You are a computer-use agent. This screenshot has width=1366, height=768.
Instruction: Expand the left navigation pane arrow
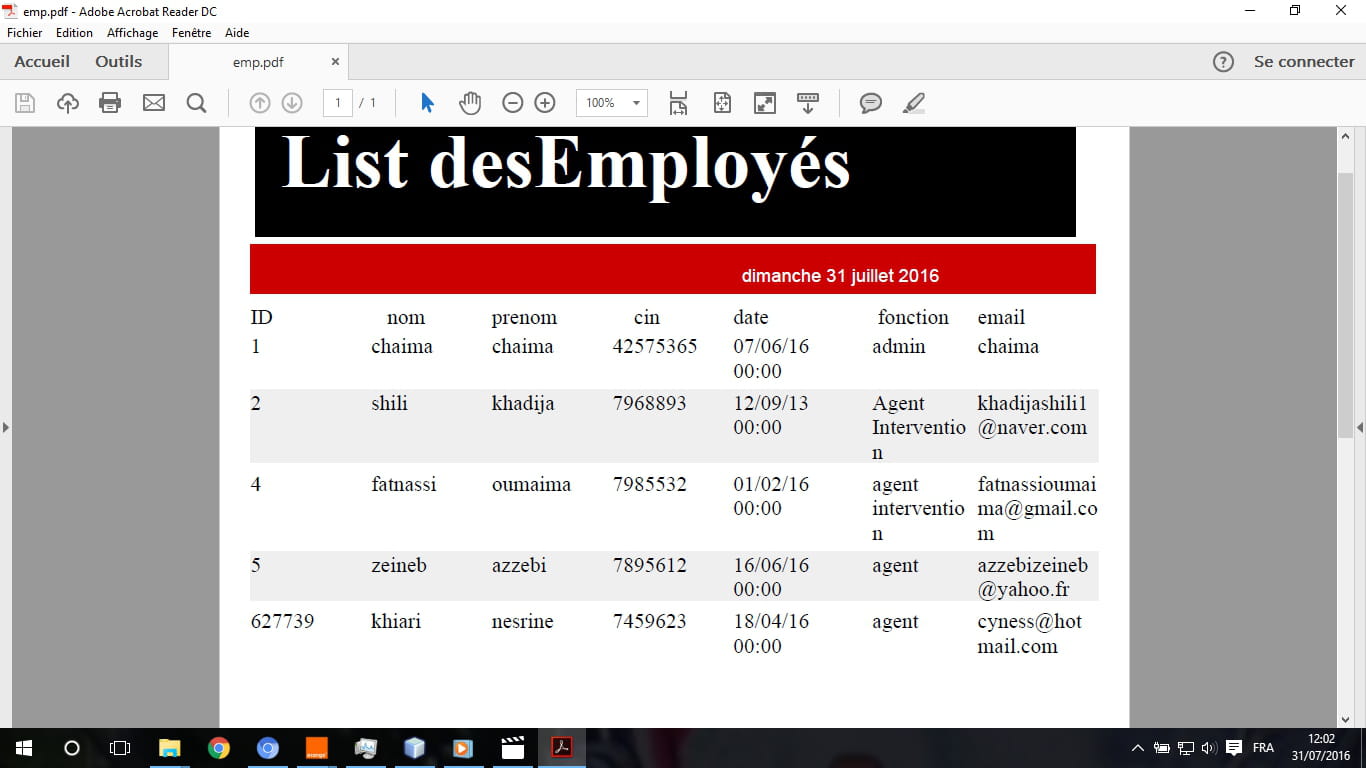coord(5,427)
